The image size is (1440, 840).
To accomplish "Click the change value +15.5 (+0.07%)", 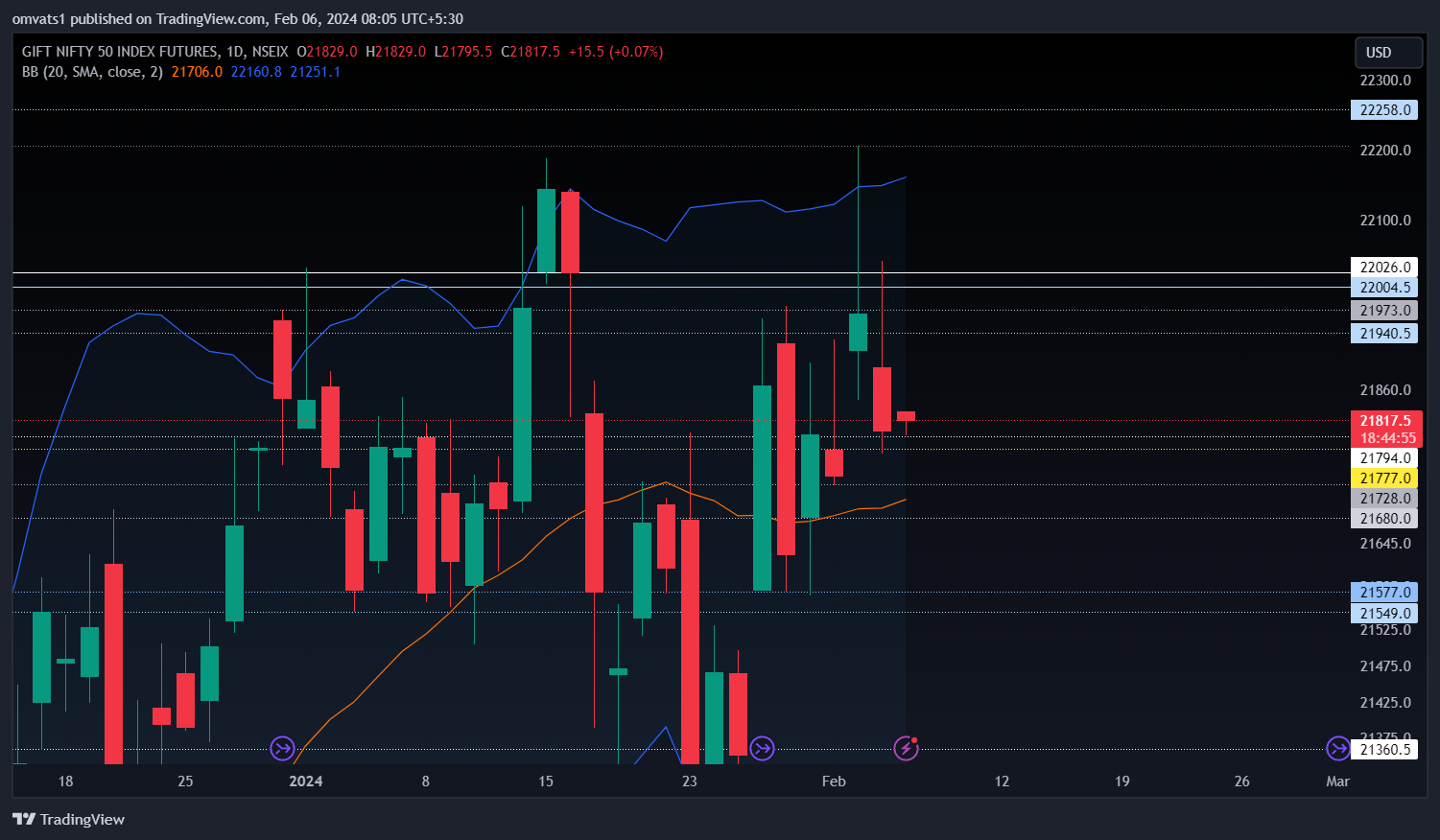I will [615, 52].
